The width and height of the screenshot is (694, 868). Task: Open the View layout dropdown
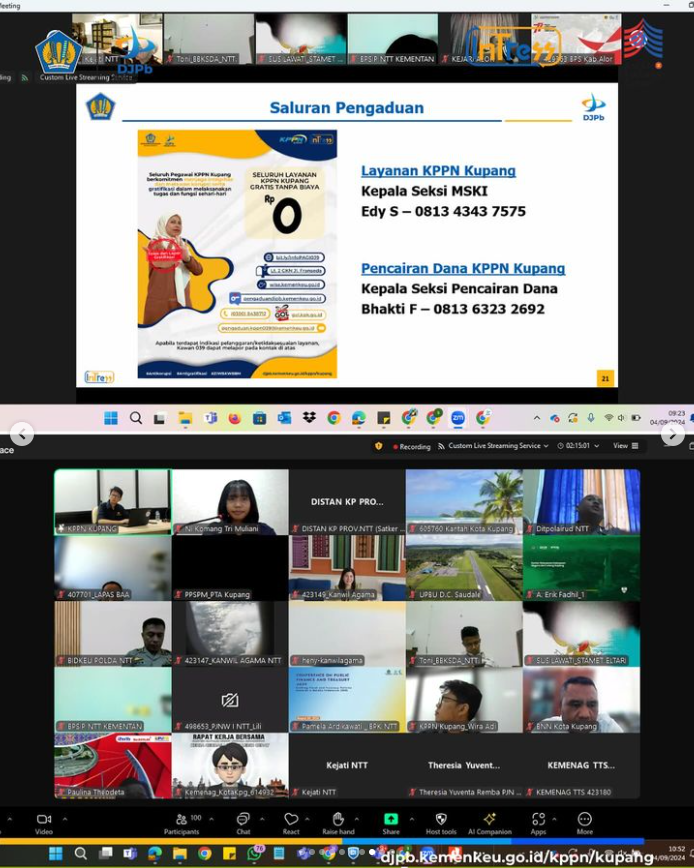coord(623,446)
